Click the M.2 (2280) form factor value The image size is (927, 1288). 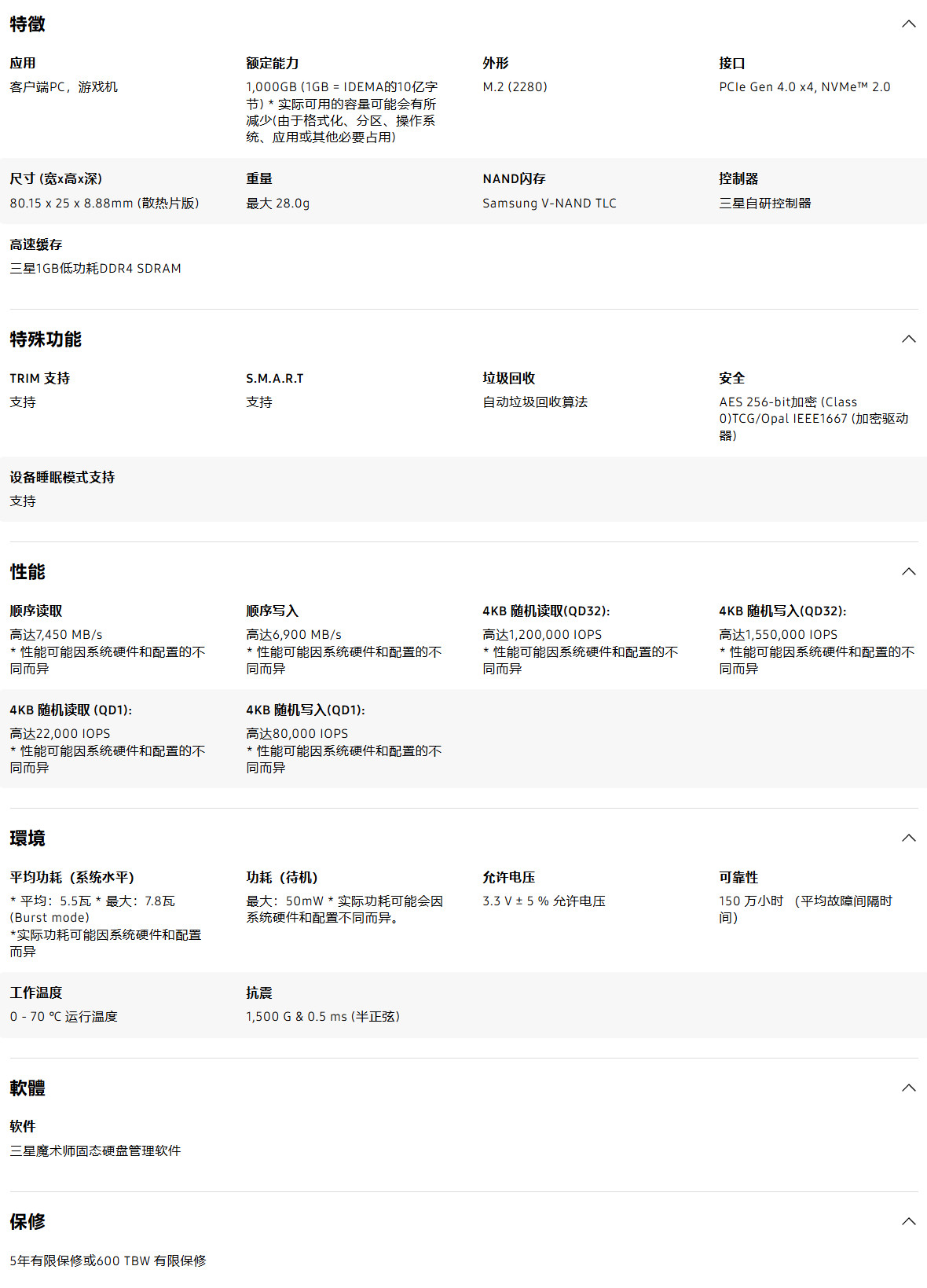tap(515, 87)
